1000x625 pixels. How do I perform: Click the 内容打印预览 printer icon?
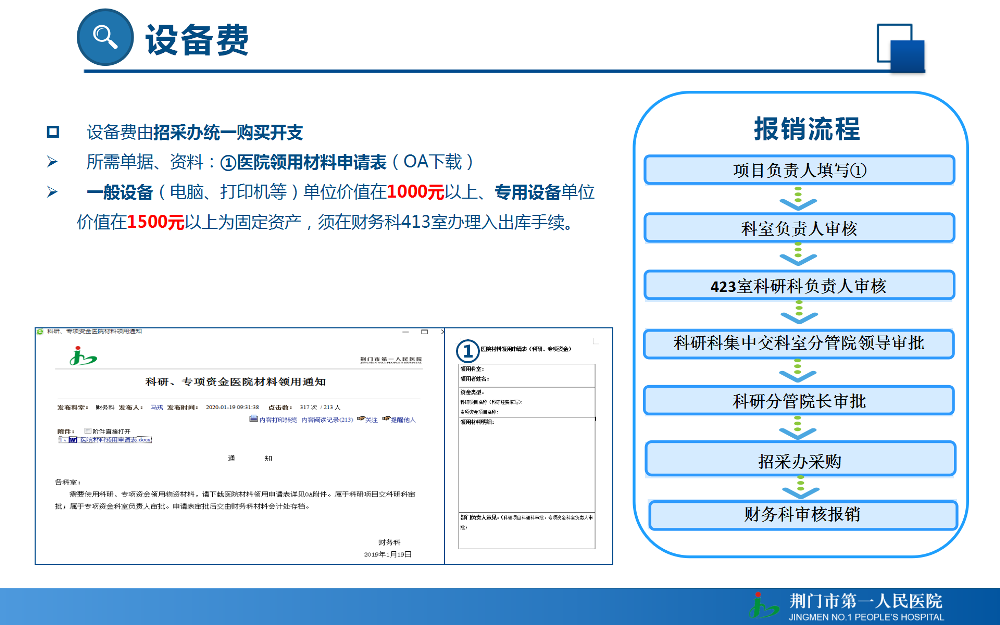click(x=253, y=418)
